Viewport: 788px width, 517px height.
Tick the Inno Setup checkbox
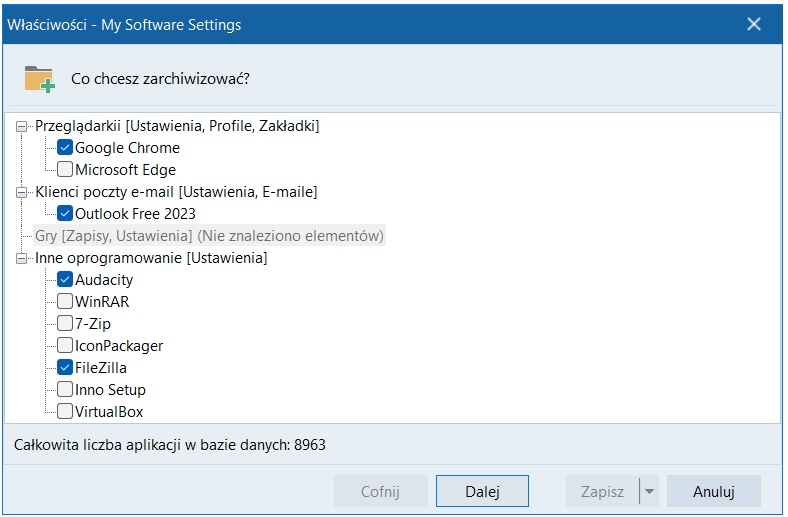pos(65,390)
